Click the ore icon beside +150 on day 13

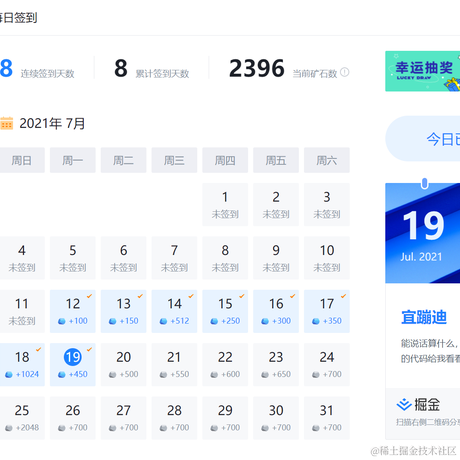point(113,321)
